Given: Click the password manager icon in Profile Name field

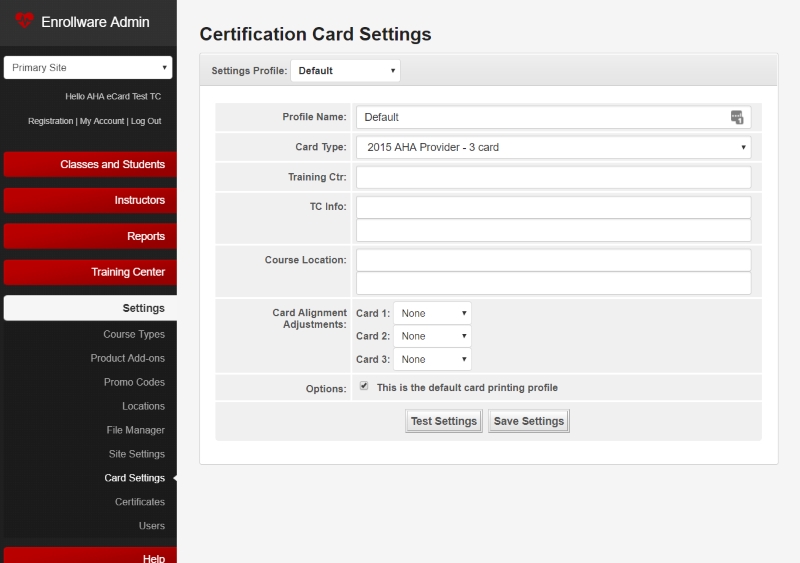Looking at the screenshot, I should (737, 117).
